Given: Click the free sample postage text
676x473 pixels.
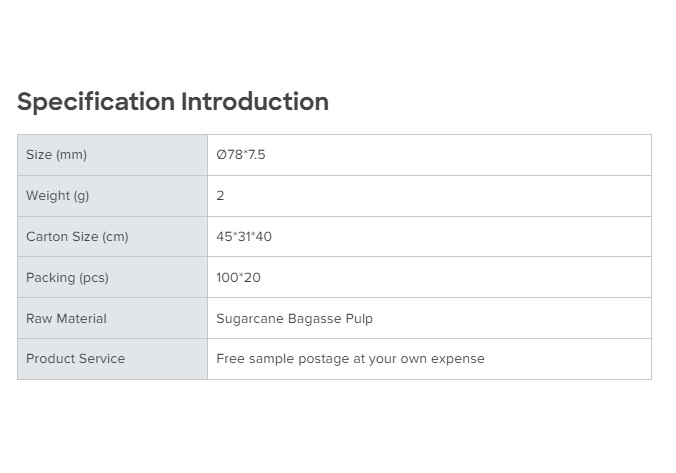Looking at the screenshot, I should pyautogui.click(x=350, y=359).
